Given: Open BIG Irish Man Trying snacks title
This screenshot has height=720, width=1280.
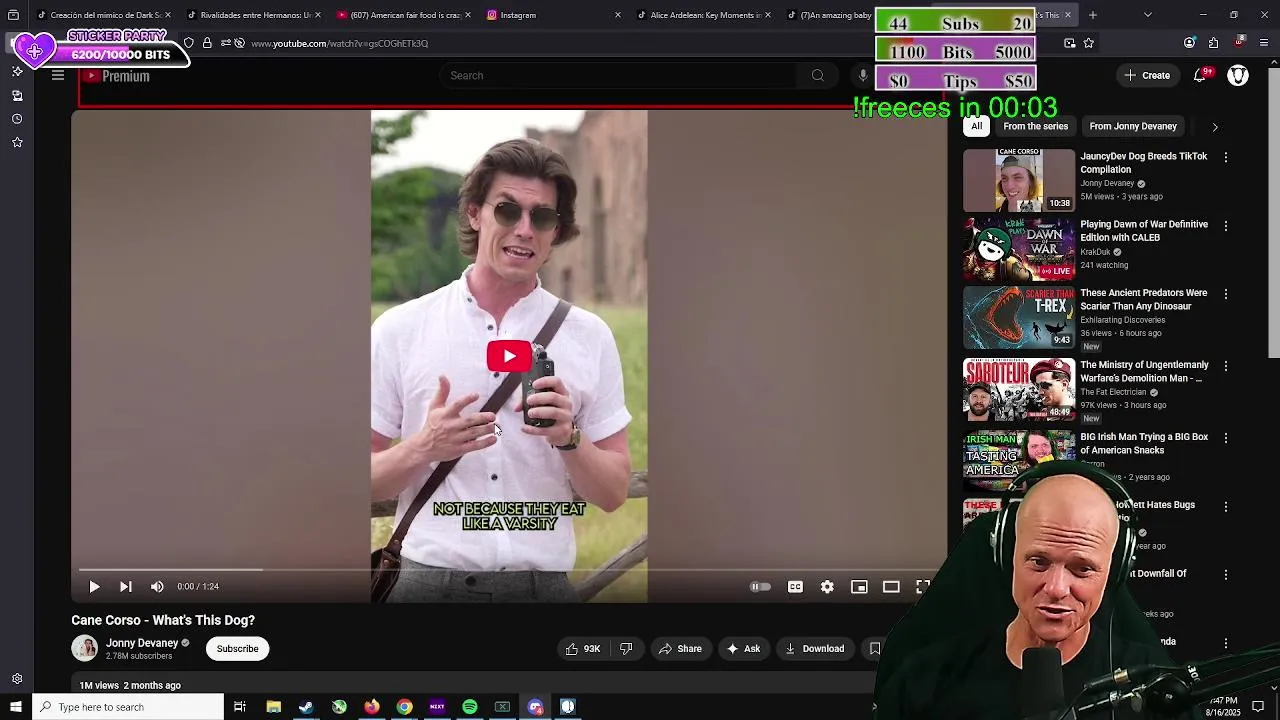Looking at the screenshot, I should [x=1144, y=444].
